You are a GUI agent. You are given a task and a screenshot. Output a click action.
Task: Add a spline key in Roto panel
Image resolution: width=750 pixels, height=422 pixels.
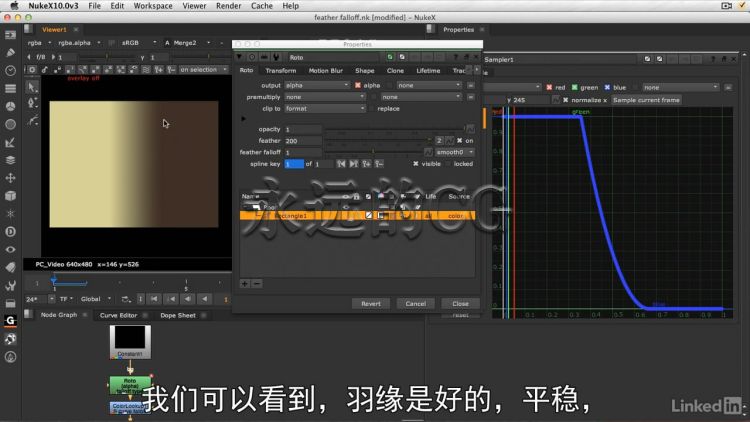pyautogui.click(x=366, y=164)
